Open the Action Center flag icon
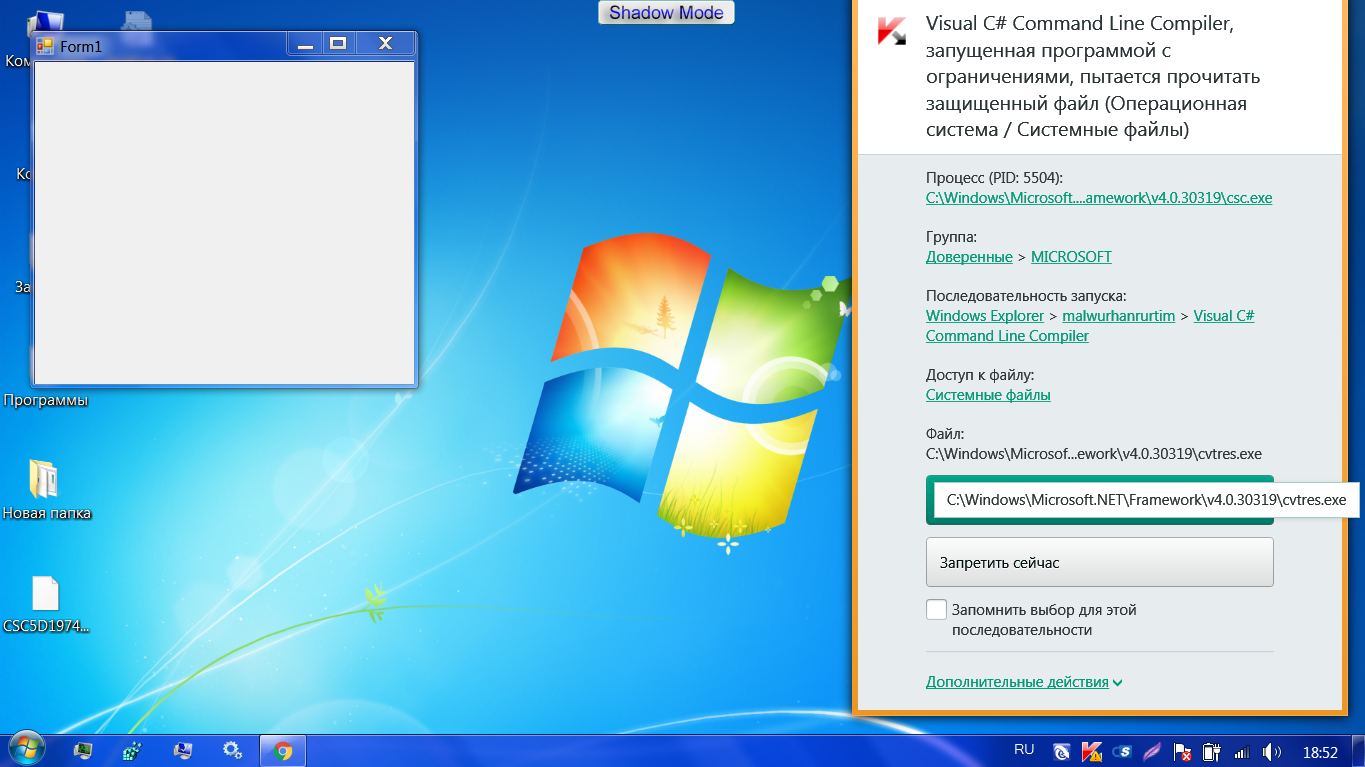 pos(1182,751)
